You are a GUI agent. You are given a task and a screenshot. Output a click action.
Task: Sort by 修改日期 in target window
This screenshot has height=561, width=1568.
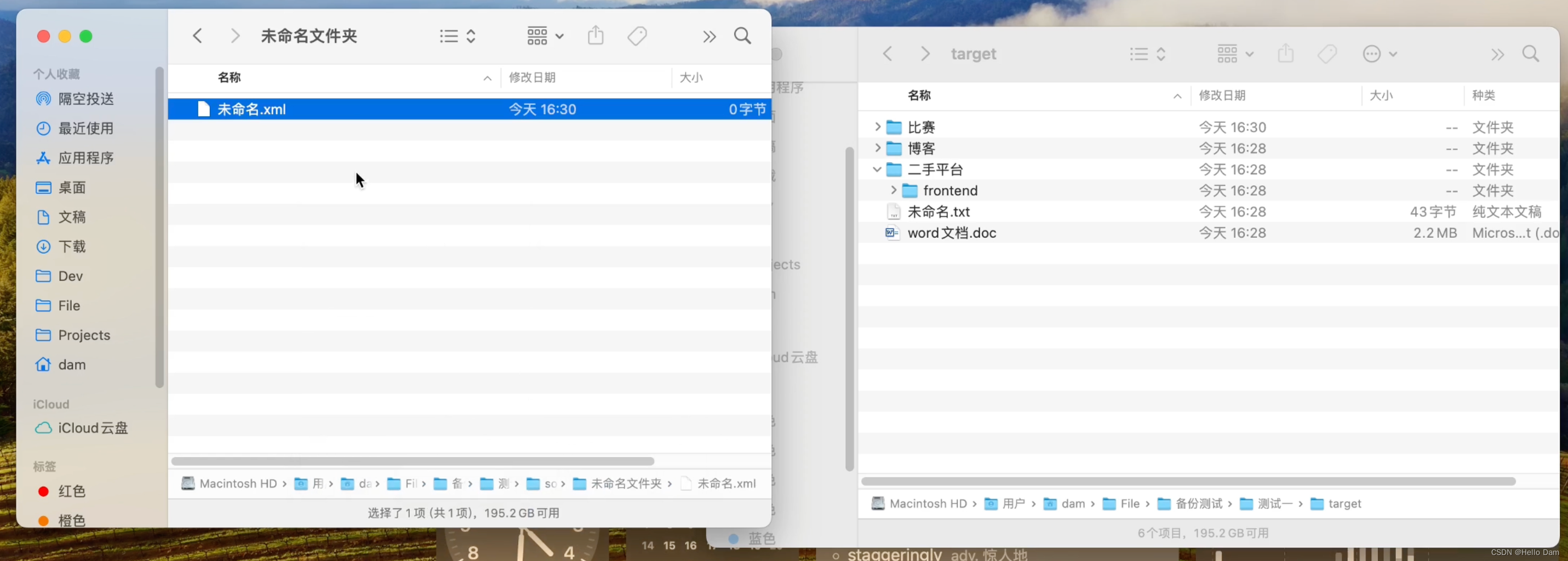pyautogui.click(x=1222, y=95)
